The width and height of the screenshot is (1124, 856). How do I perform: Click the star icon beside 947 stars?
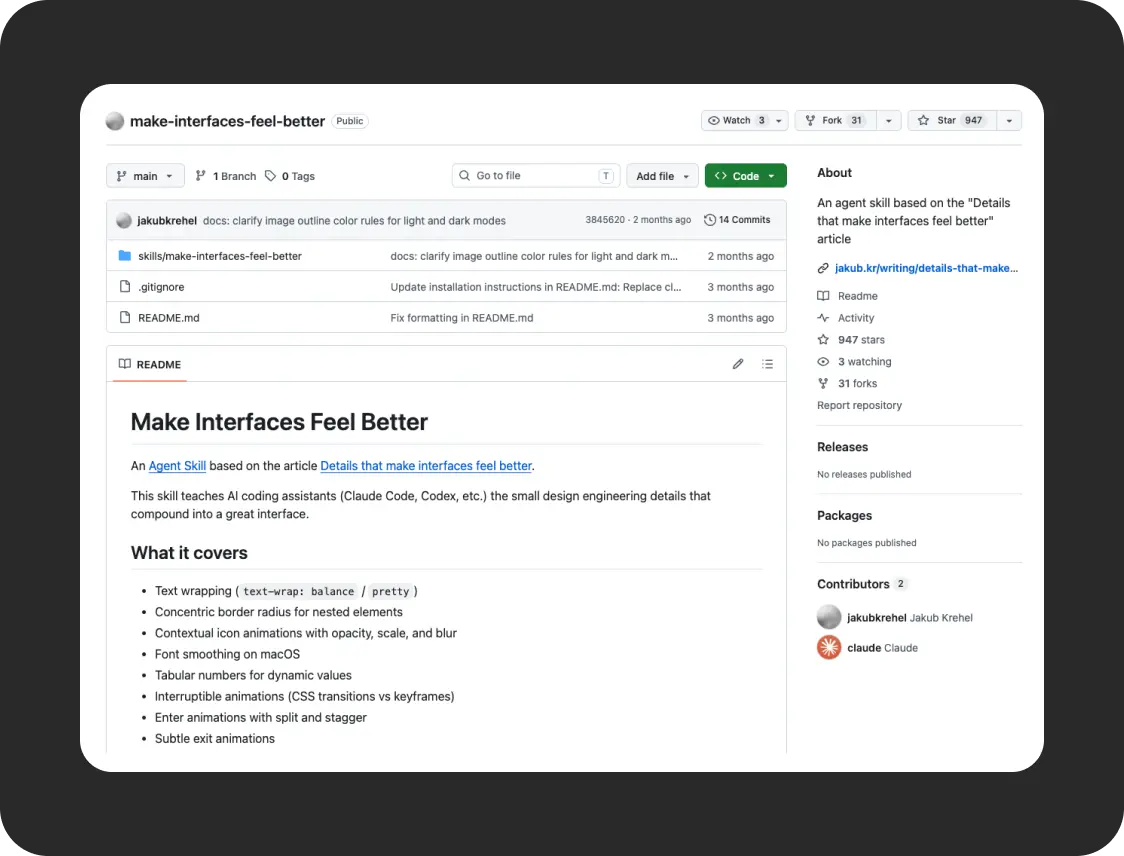823,340
